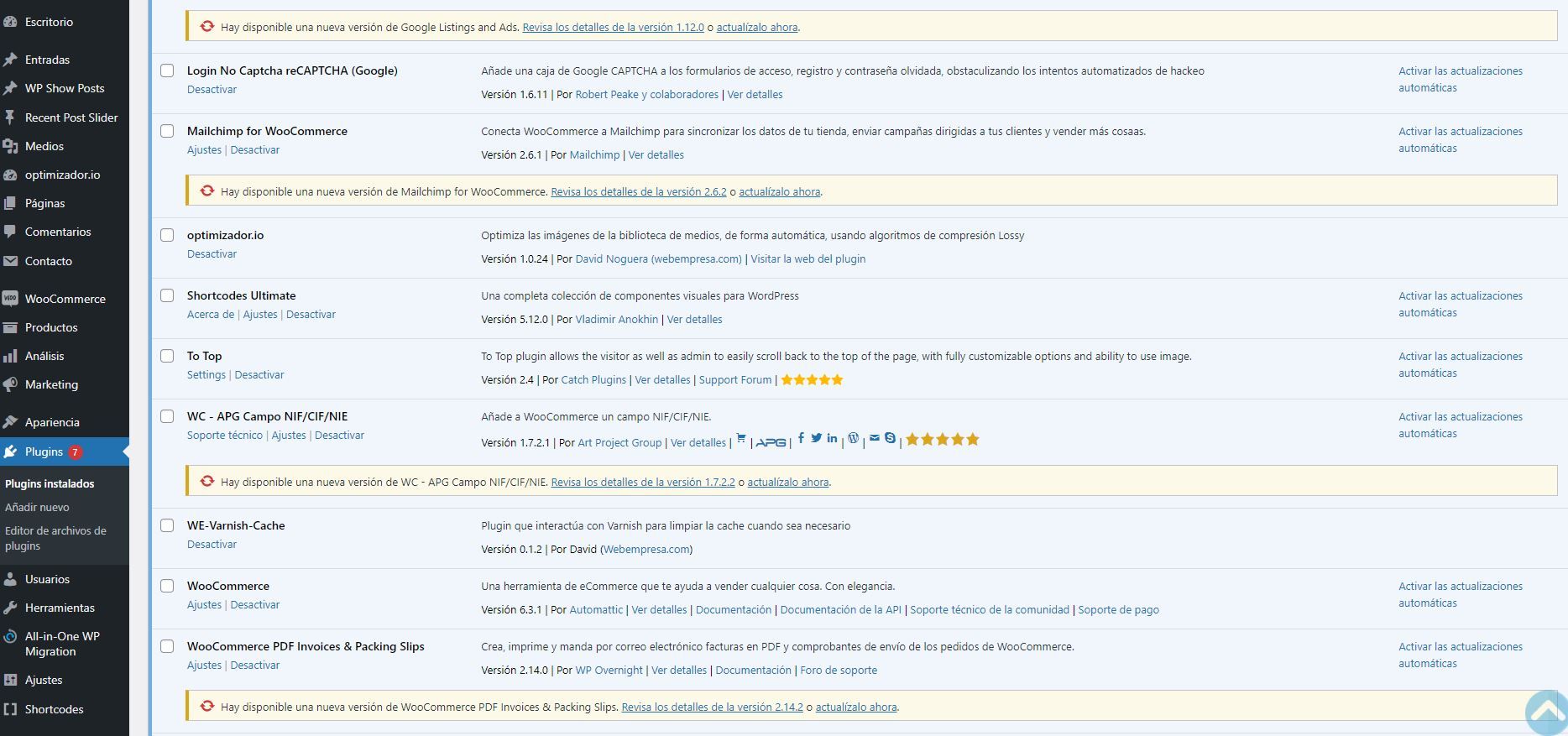Click actualízalo ahora for Mailchimp for WooCommerce

[779, 191]
